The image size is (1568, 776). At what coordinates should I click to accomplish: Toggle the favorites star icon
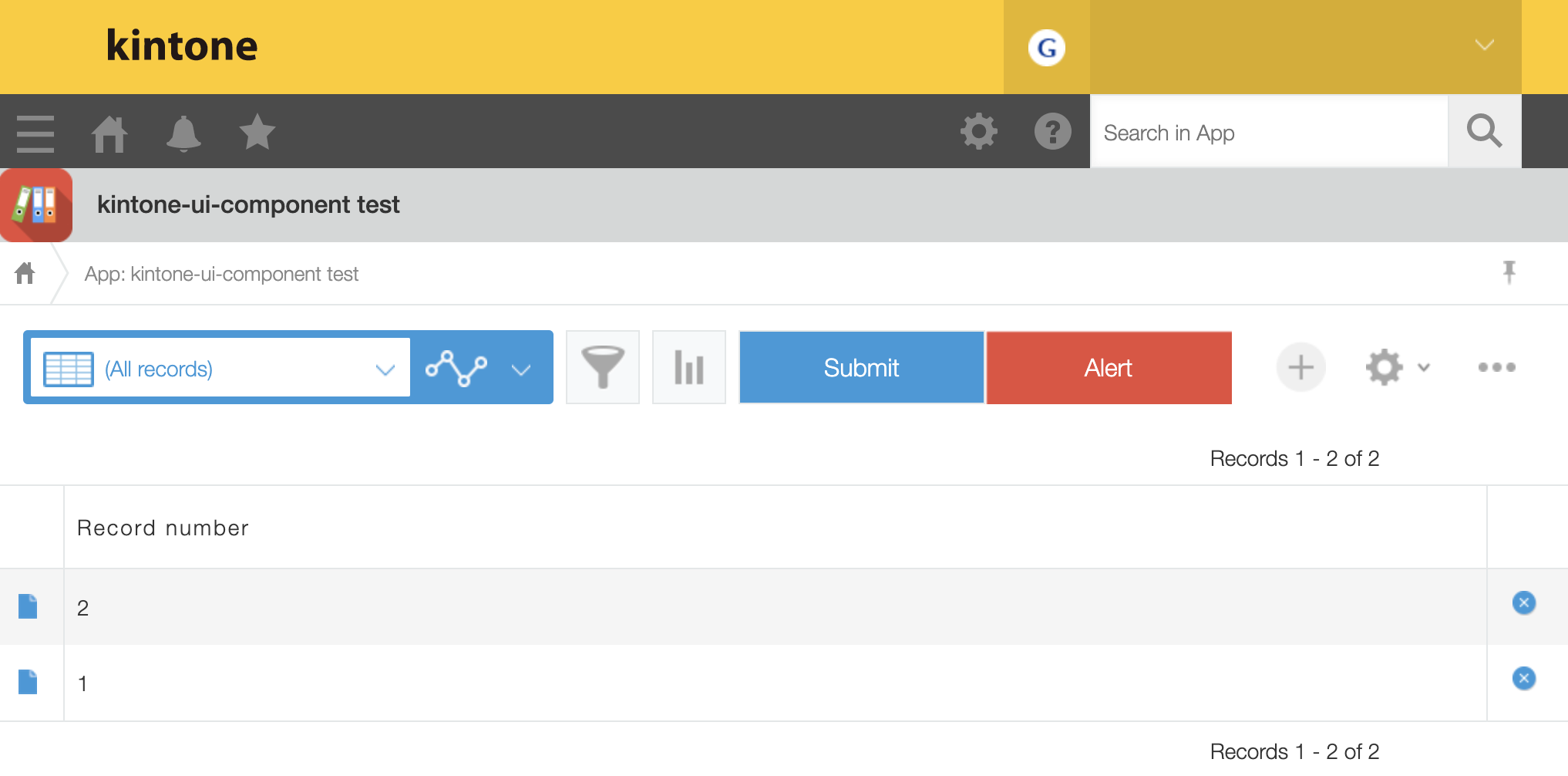[x=257, y=132]
